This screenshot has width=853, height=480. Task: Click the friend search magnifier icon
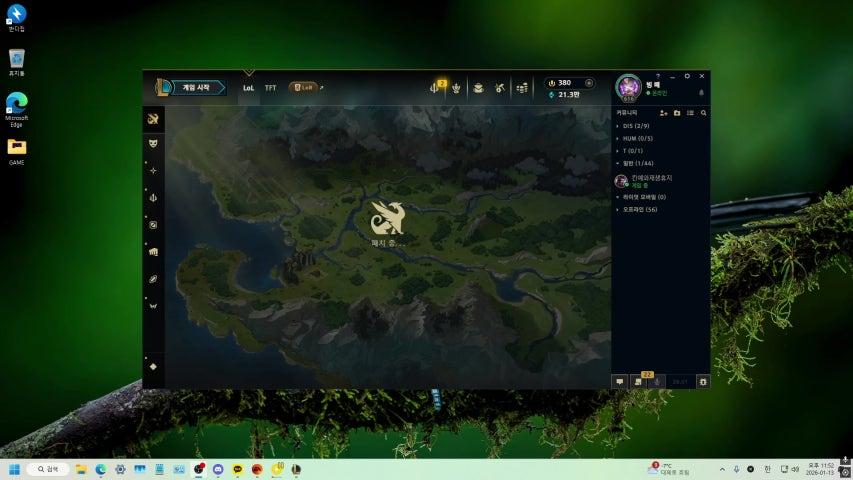(703, 113)
